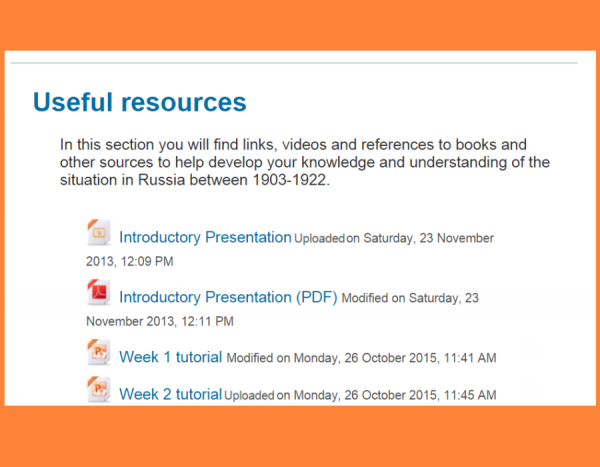Click the Introductory Presentation slideshow file icon
This screenshot has width=600, height=467.
[98, 233]
